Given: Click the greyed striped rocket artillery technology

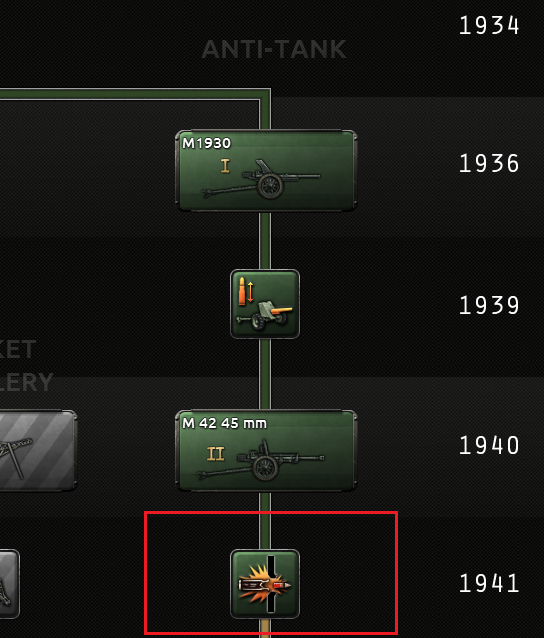Looking at the screenshot, I should pyautogui.click(x=37, y=451).
